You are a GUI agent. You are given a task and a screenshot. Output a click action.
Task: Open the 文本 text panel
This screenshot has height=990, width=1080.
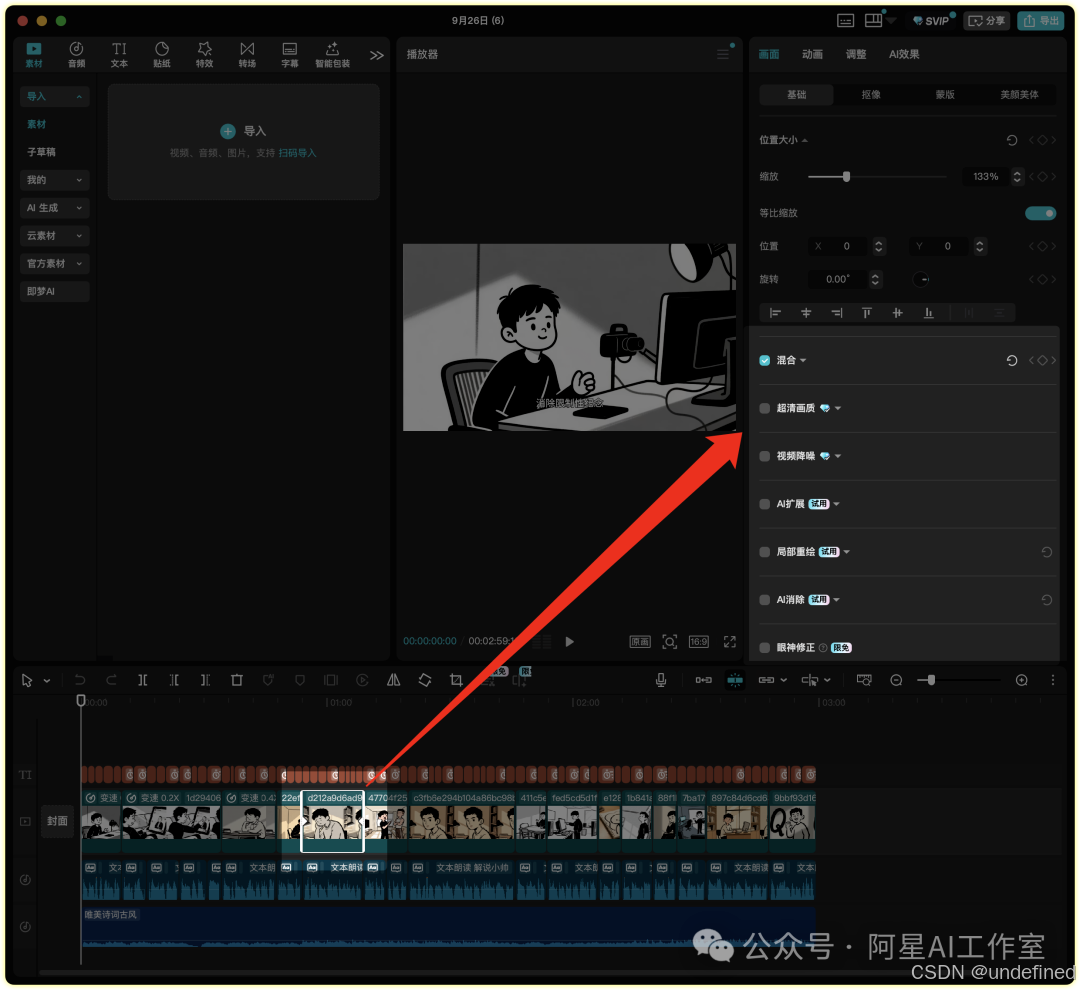[x=119, y=54]
